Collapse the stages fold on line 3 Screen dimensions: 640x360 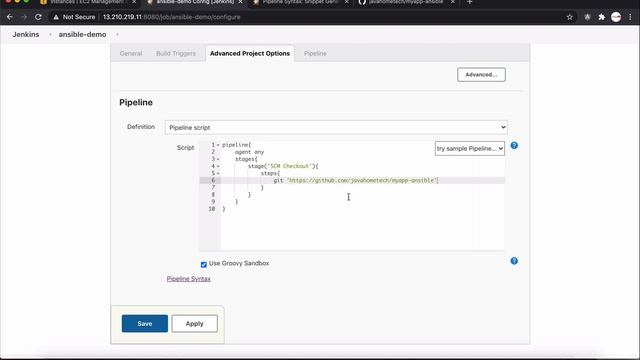tap(218, 159)
